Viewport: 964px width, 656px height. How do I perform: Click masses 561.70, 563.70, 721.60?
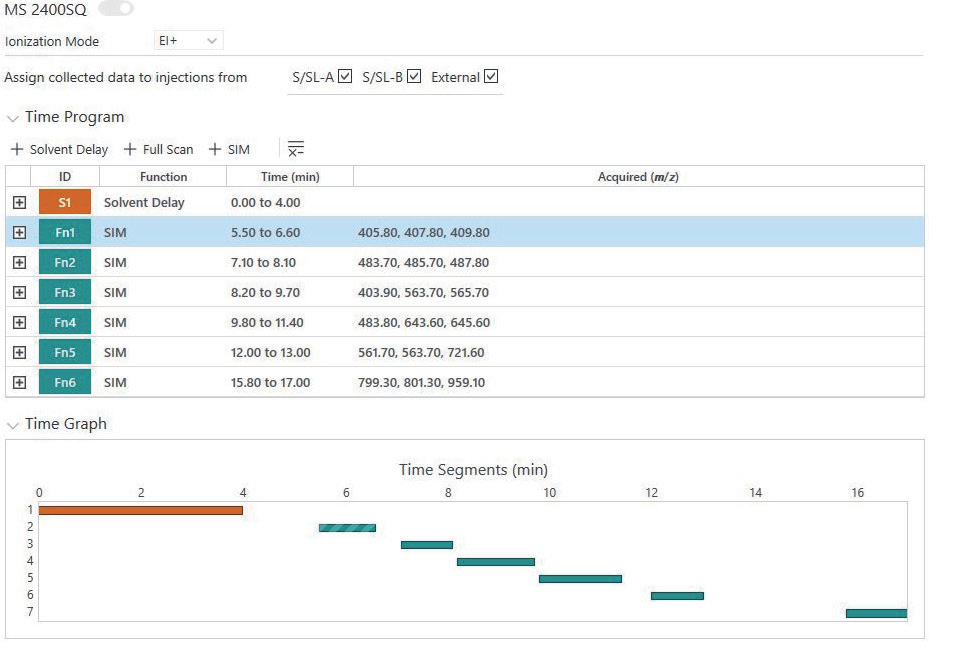[x=421, y=352]
